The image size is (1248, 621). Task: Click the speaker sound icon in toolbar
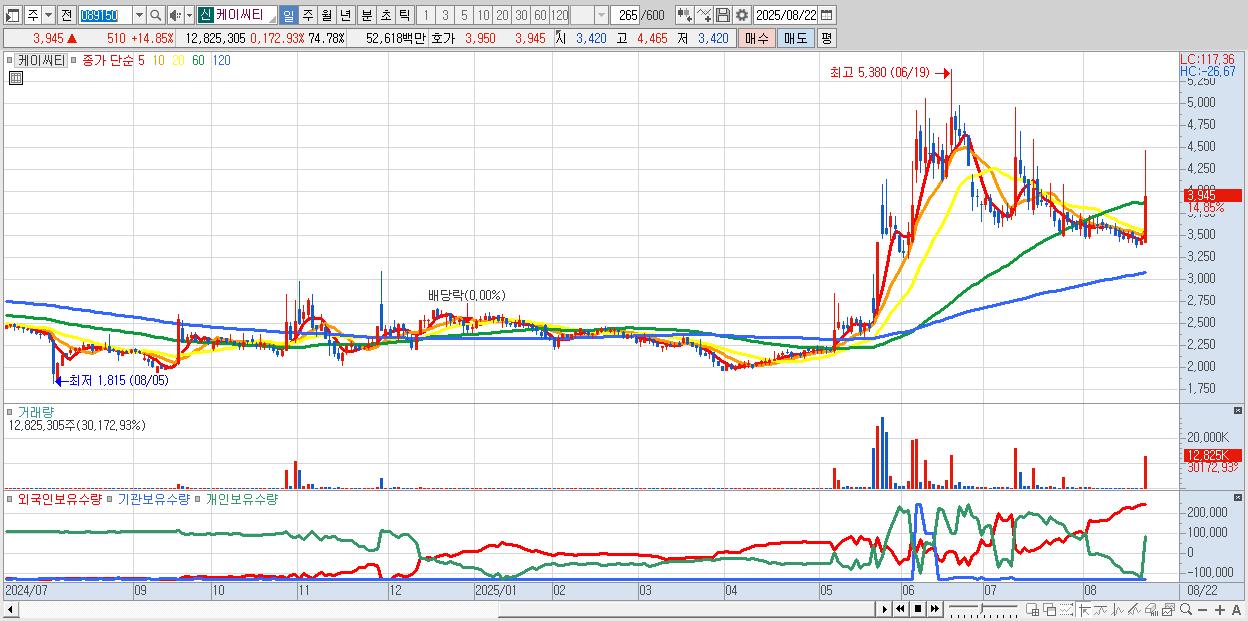(x=175, y=15)
